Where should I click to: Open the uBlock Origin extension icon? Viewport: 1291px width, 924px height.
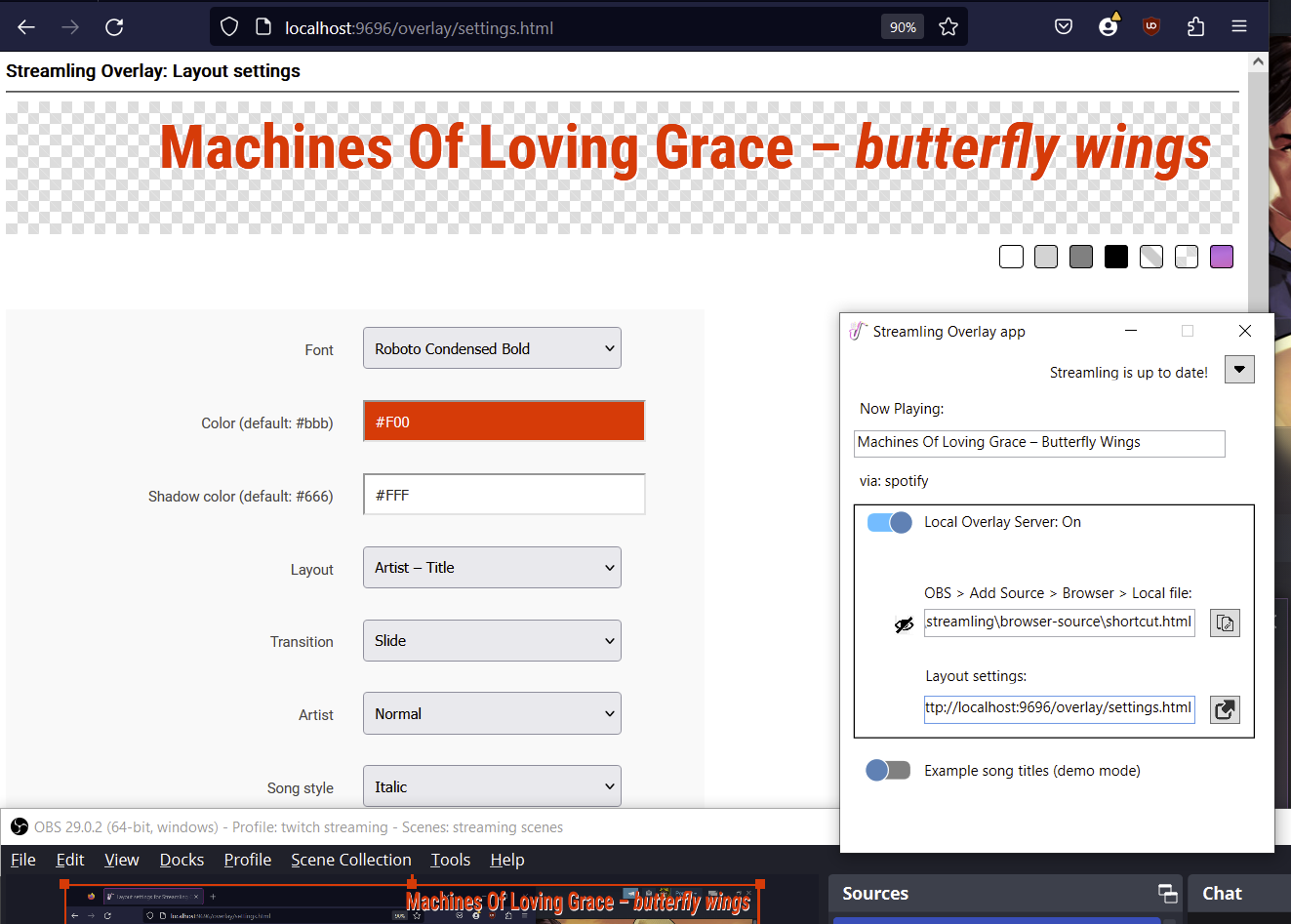coord(1151,27)
